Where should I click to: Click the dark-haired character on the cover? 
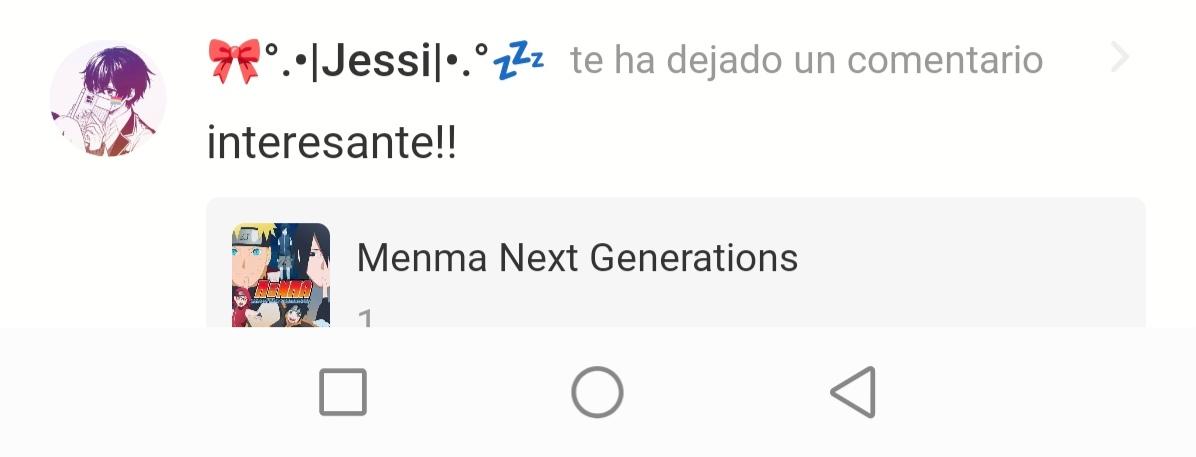coord(314,256)
